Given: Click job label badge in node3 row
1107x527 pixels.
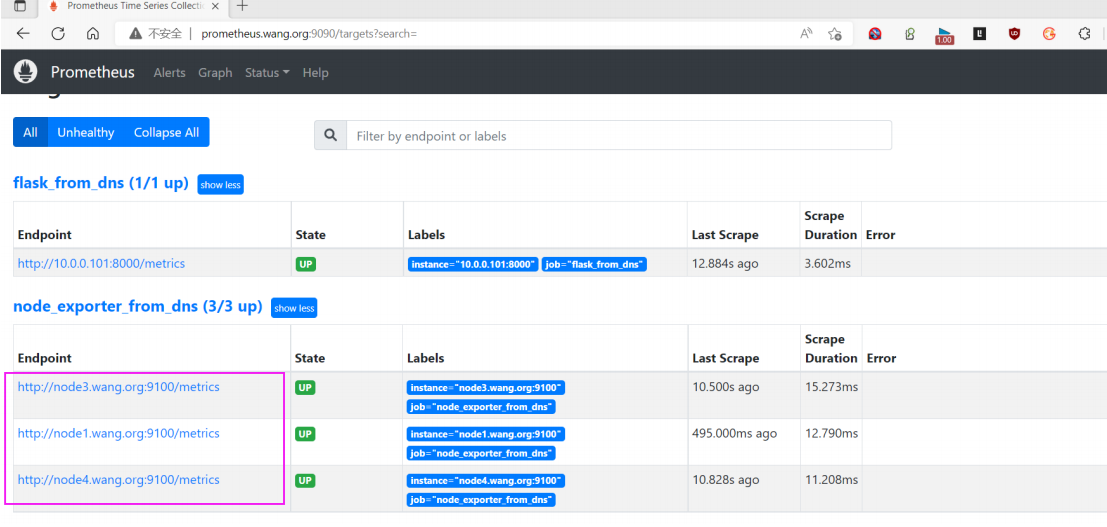Looking at the screenshot, I should point(481,407).
